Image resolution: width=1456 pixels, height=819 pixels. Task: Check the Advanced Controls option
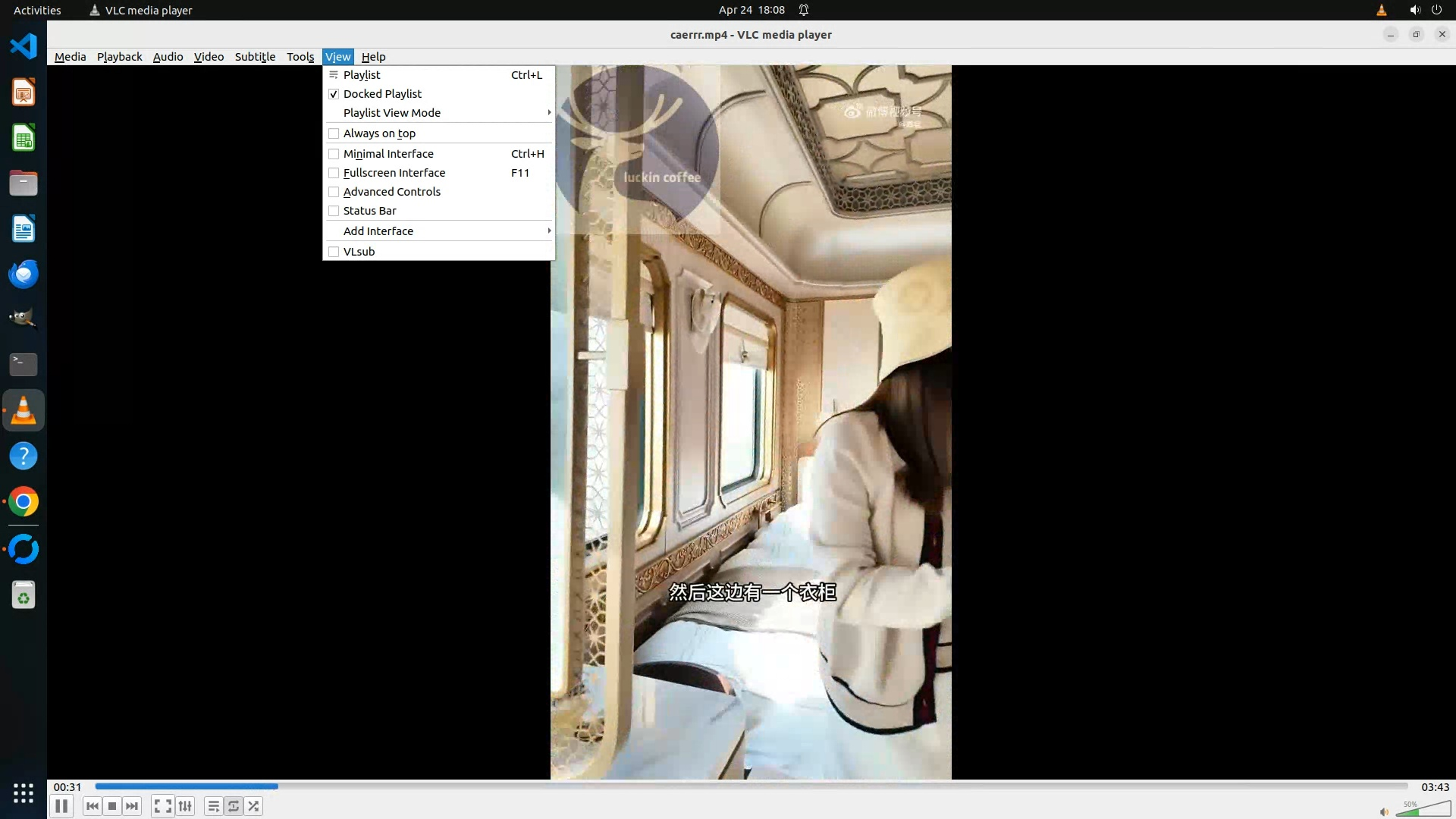click(x=391, y=192)
